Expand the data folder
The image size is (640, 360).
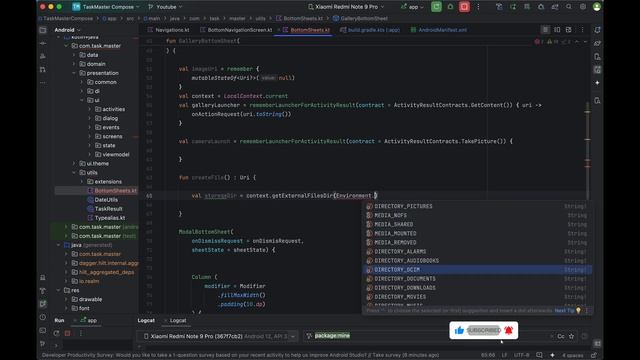[x=74, y=55]
